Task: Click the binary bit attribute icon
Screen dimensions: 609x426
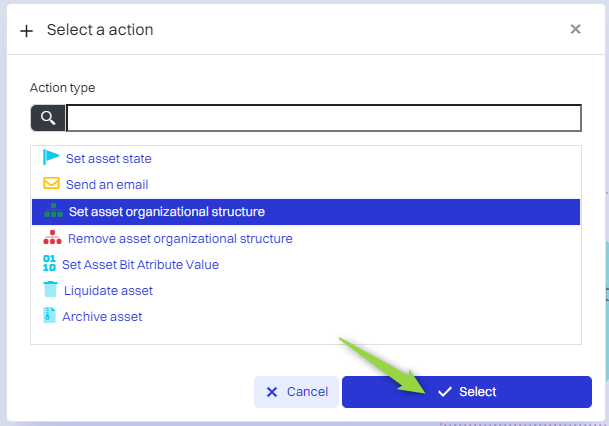Action: (x=49, y=265)
